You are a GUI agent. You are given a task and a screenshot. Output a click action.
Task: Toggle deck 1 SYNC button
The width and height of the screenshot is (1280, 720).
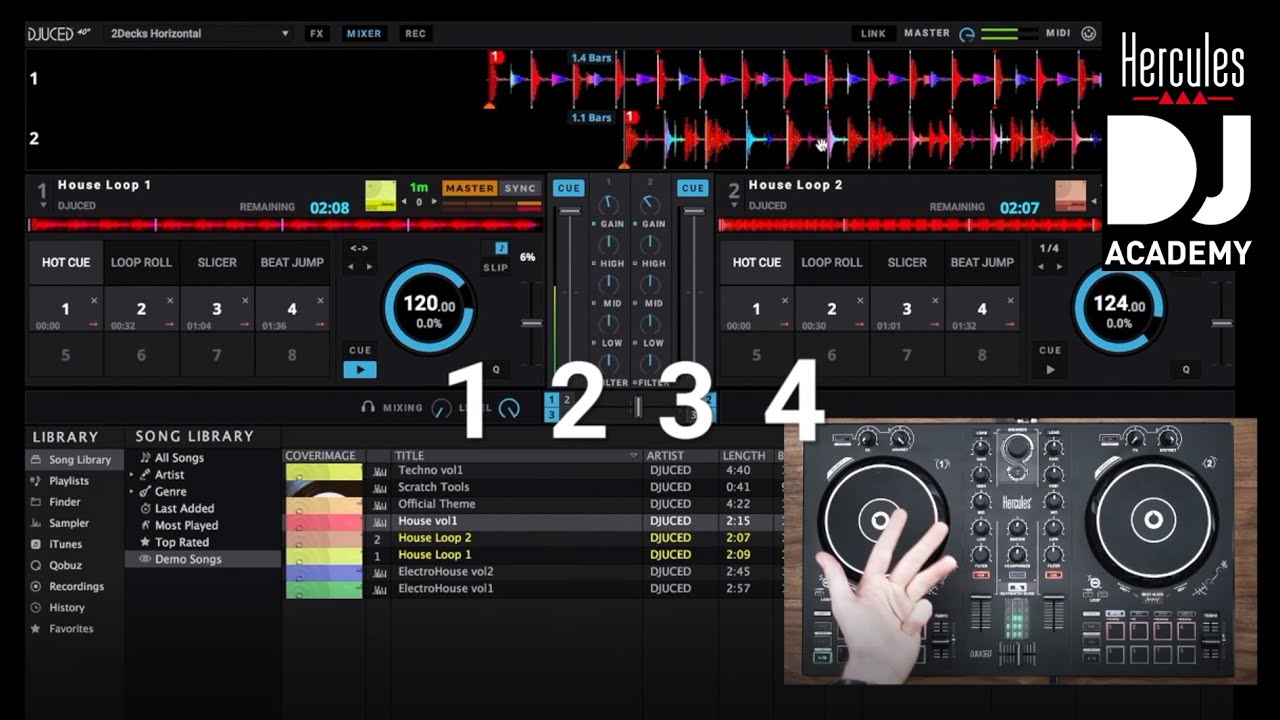520,188
